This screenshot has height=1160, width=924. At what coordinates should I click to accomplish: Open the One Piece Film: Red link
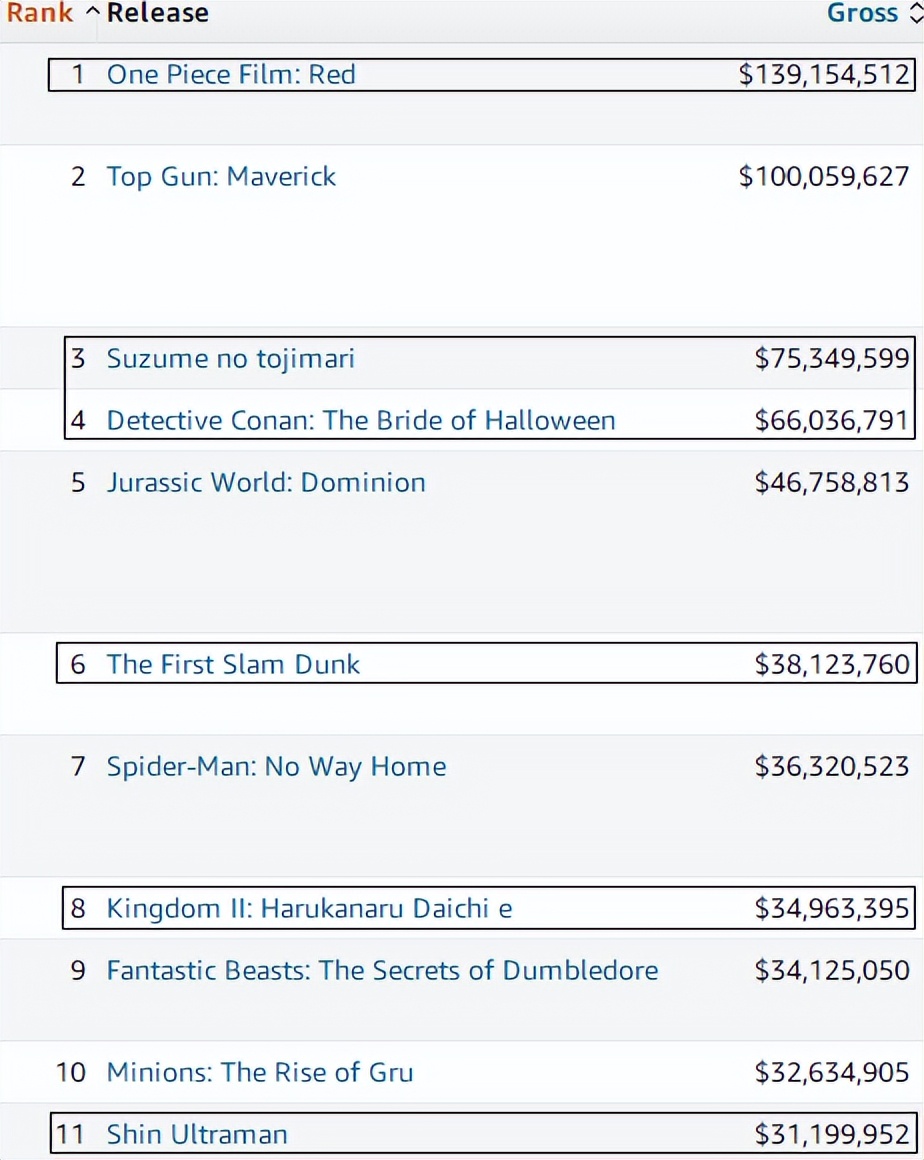pyautogui.click(x=231, y=75)
